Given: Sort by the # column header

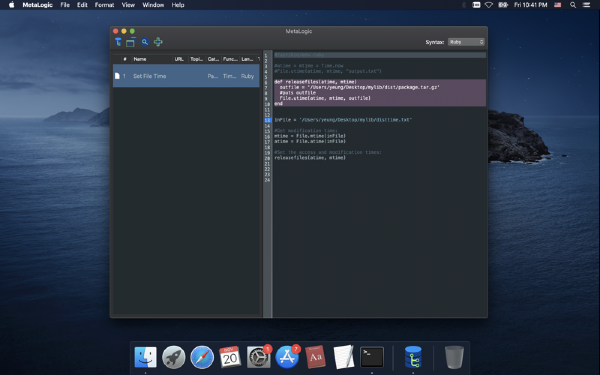Looking at the screenshot, I should [125, 59].
